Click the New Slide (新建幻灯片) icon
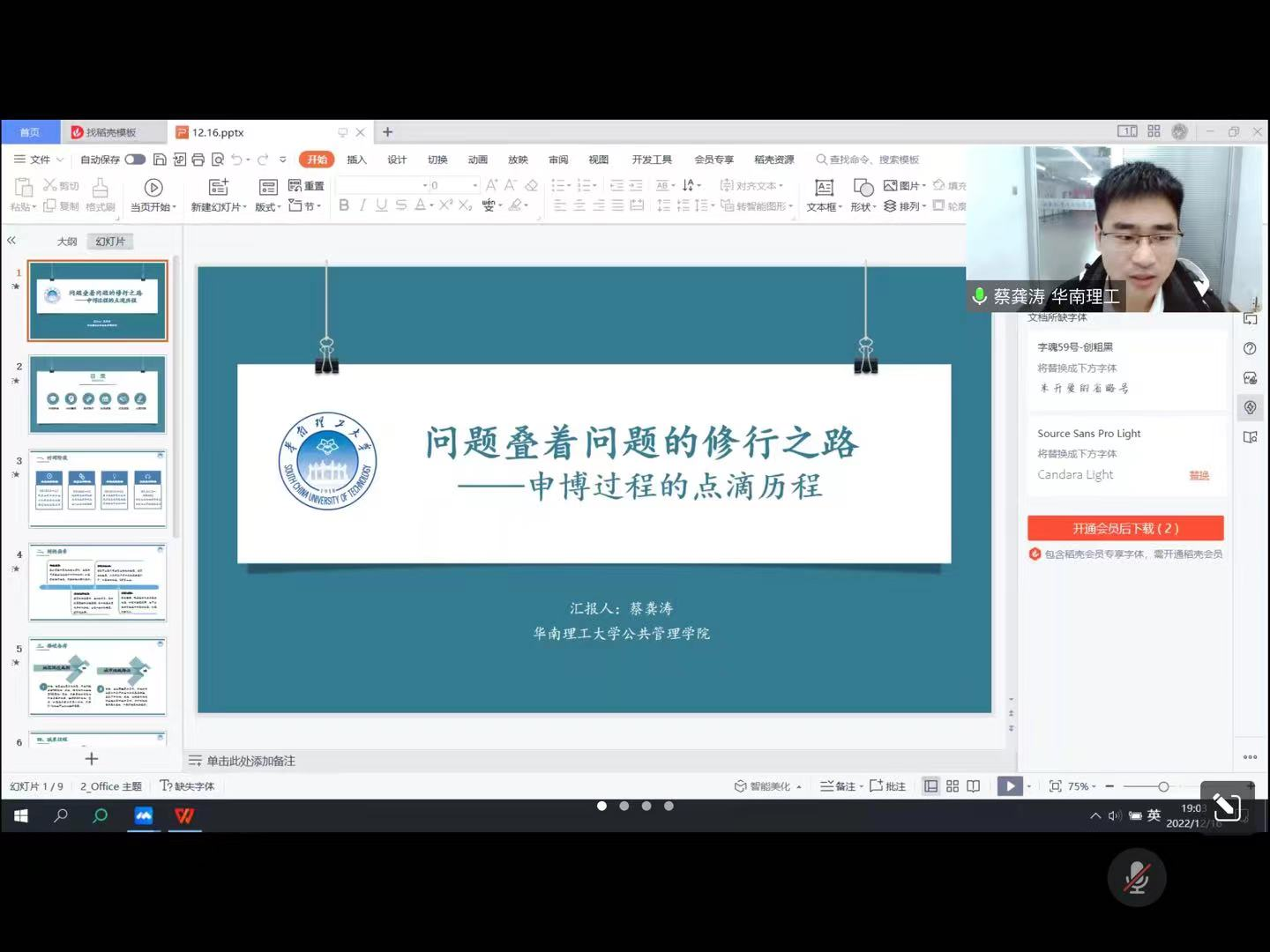Screen dimensions: 1270x952 [218, 187]
